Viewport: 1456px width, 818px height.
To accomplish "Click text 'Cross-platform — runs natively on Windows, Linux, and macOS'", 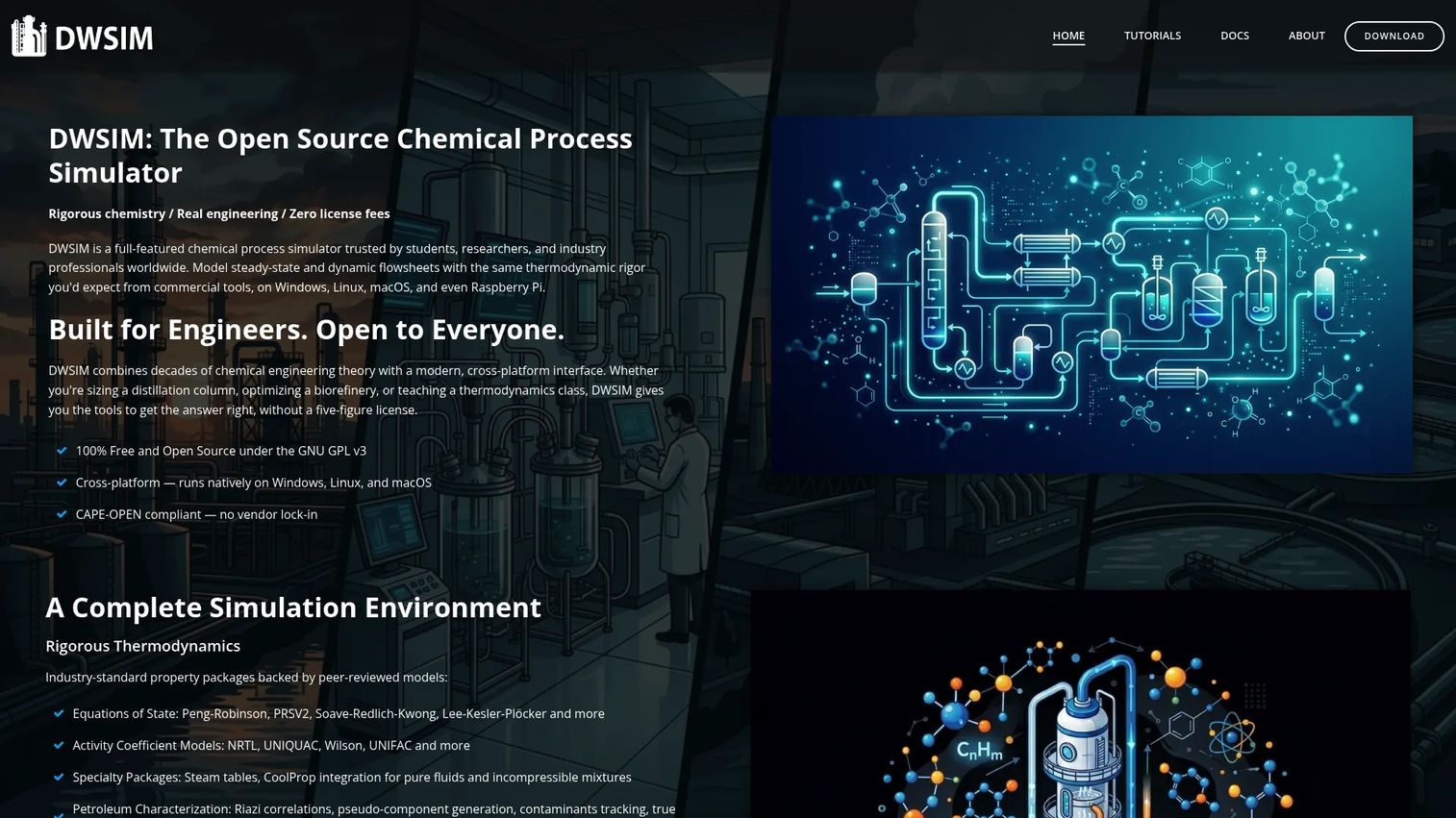I will [x=254, y=483].
